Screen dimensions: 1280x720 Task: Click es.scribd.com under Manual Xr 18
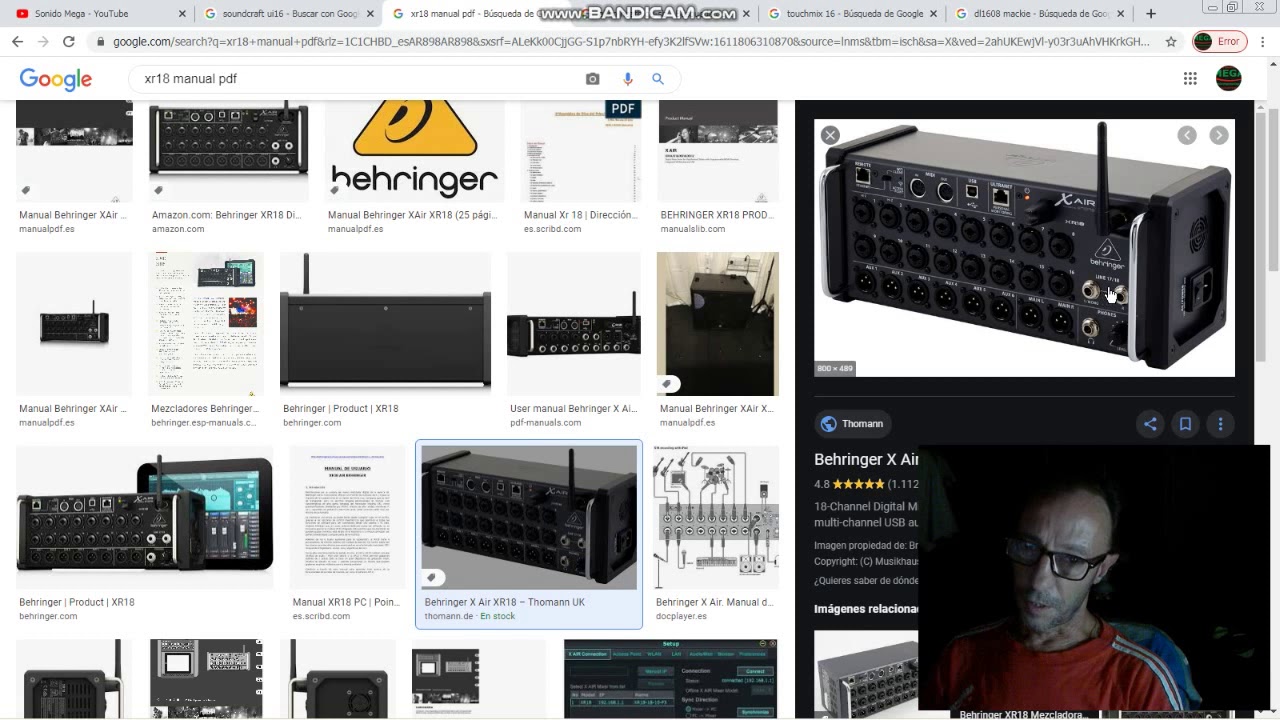coord(552,229)
